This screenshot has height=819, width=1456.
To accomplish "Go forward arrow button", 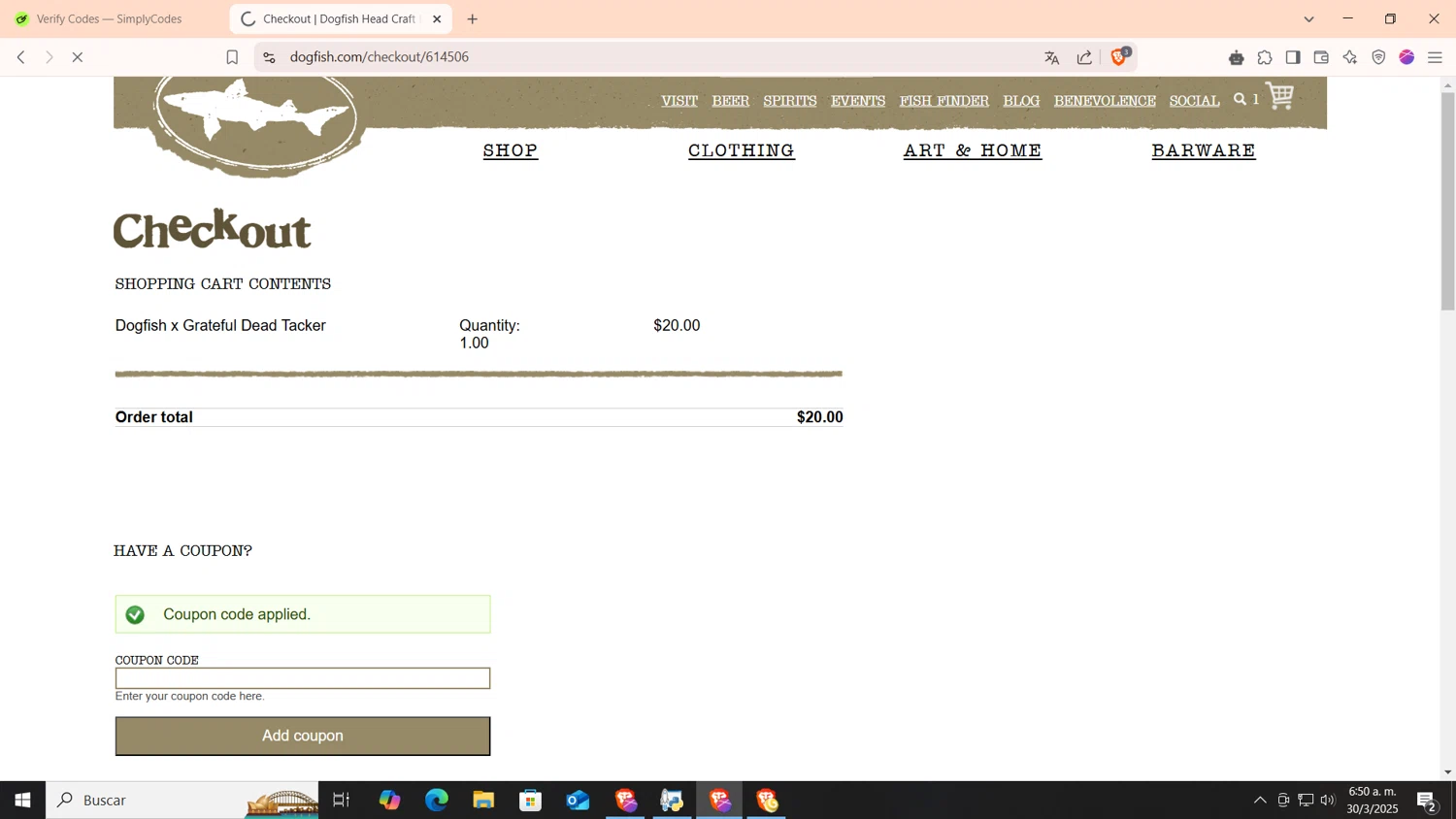I will [49, 57].
